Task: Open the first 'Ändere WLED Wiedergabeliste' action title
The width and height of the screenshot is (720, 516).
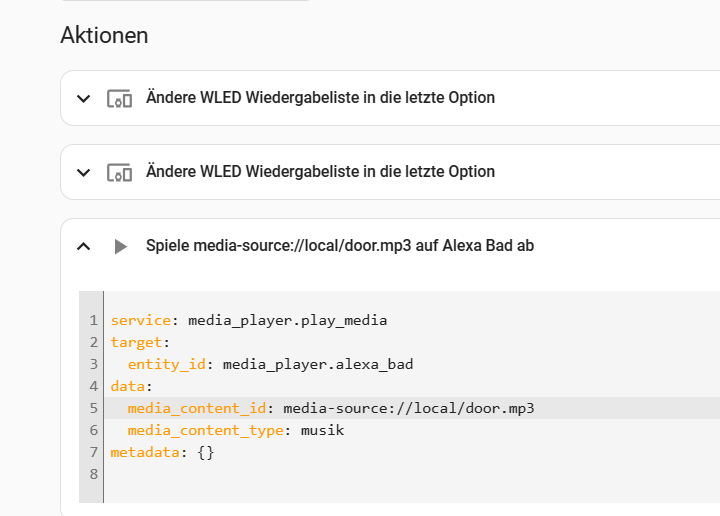Action: [320, 98]
